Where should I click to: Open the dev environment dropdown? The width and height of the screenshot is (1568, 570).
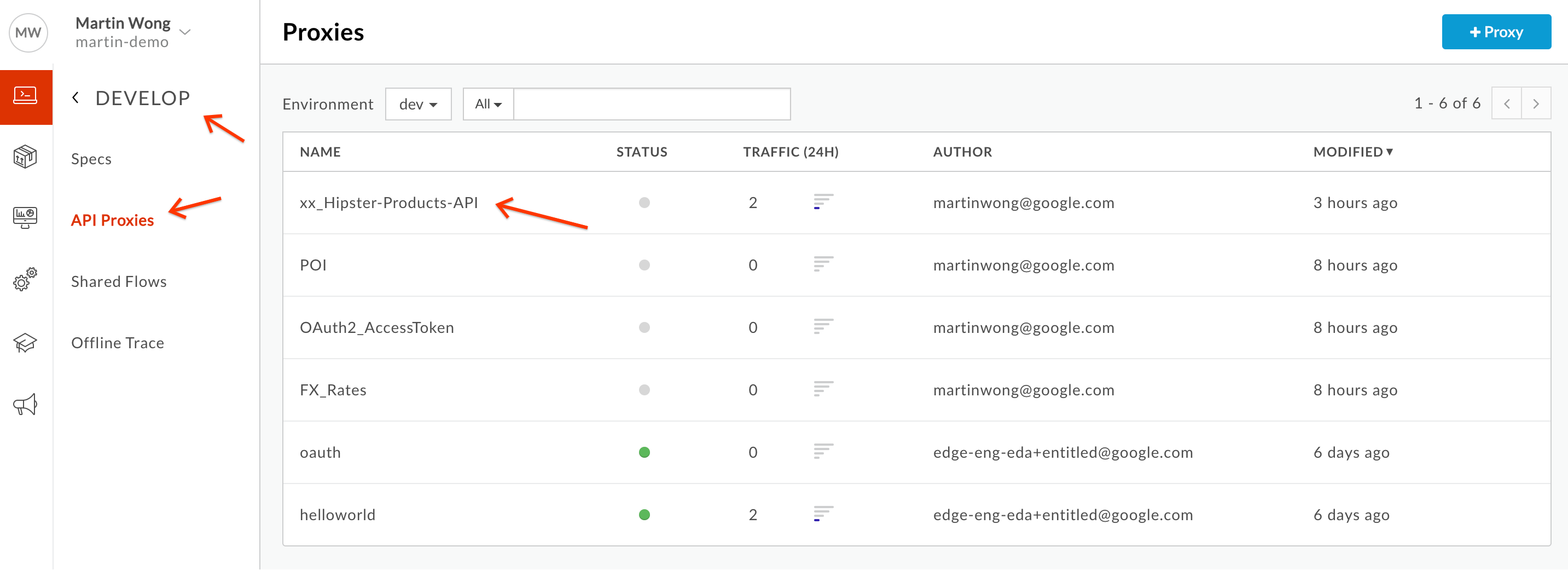pos(418,104)
